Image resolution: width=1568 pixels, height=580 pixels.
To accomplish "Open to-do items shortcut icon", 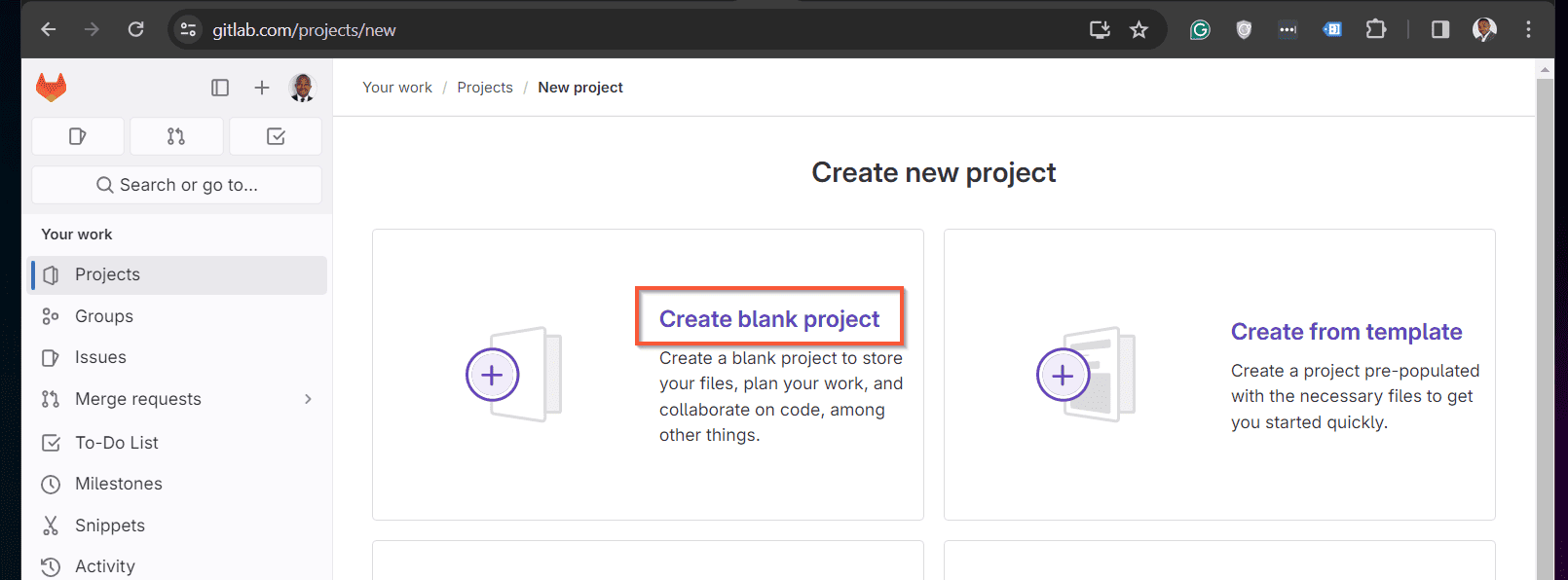I will point(276,136).
